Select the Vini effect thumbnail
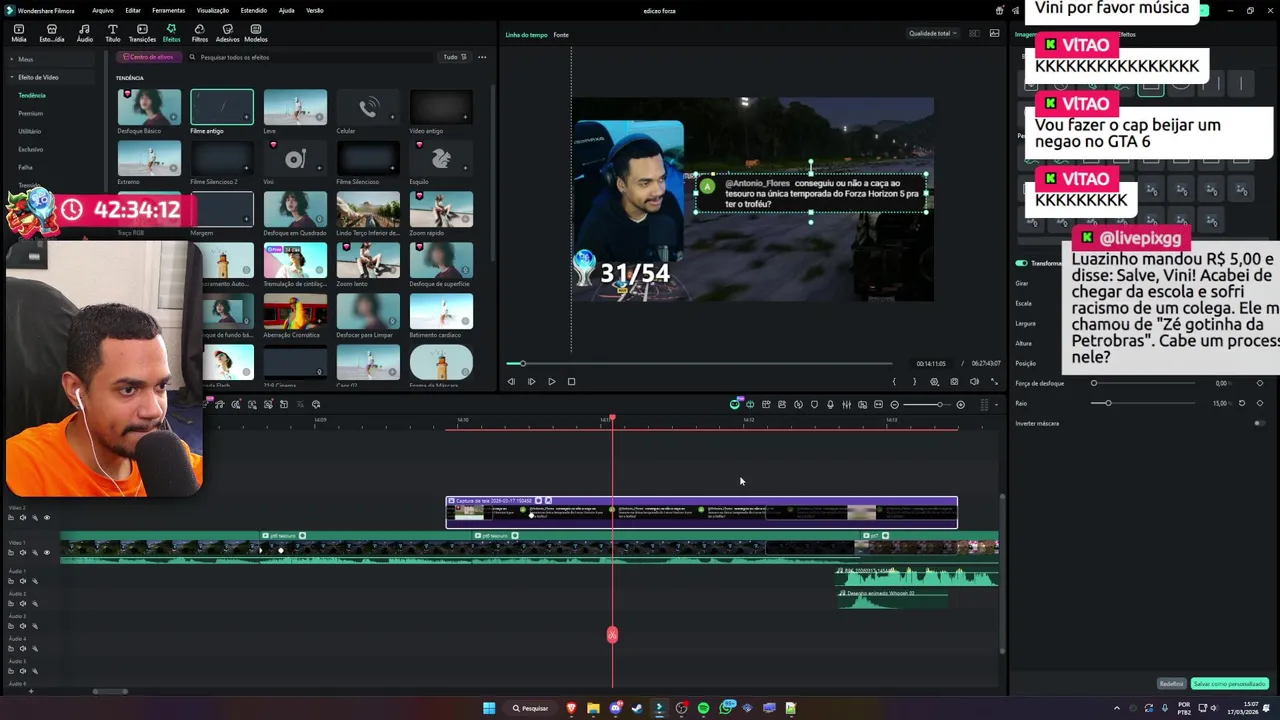The image size is (1280, 720). (295, 158)
